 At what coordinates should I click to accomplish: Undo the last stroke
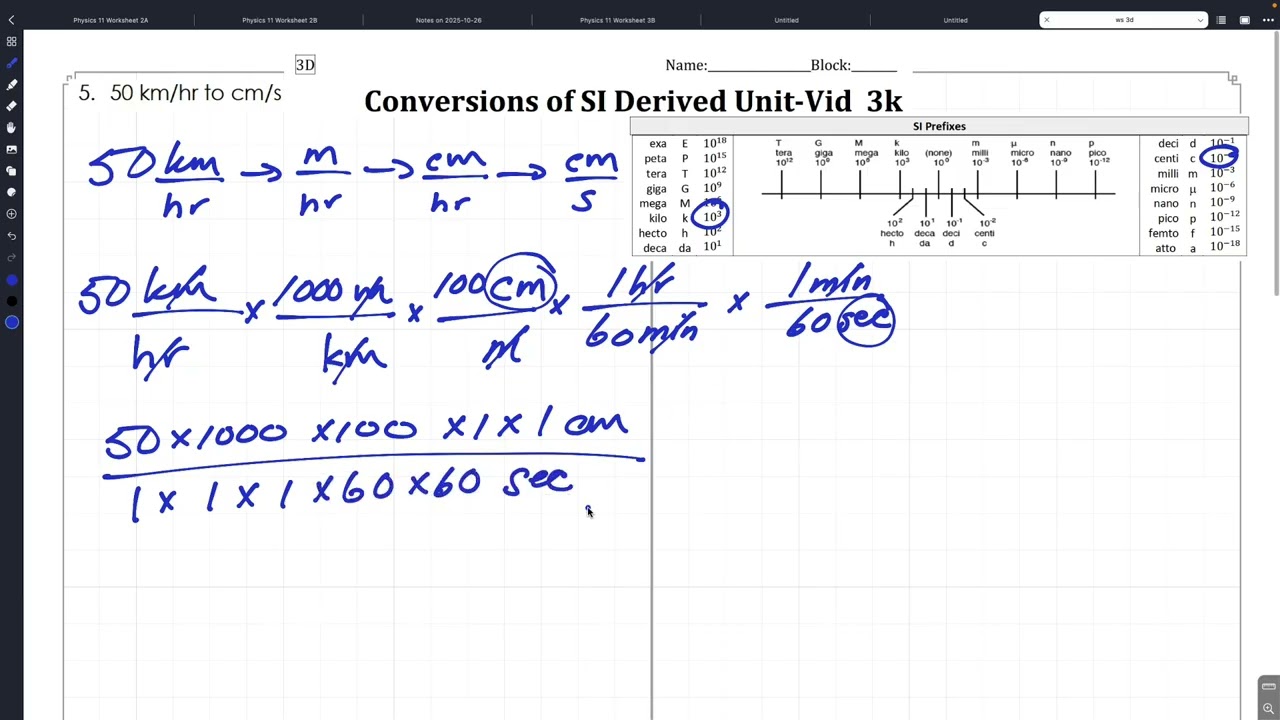pos(11,236)
